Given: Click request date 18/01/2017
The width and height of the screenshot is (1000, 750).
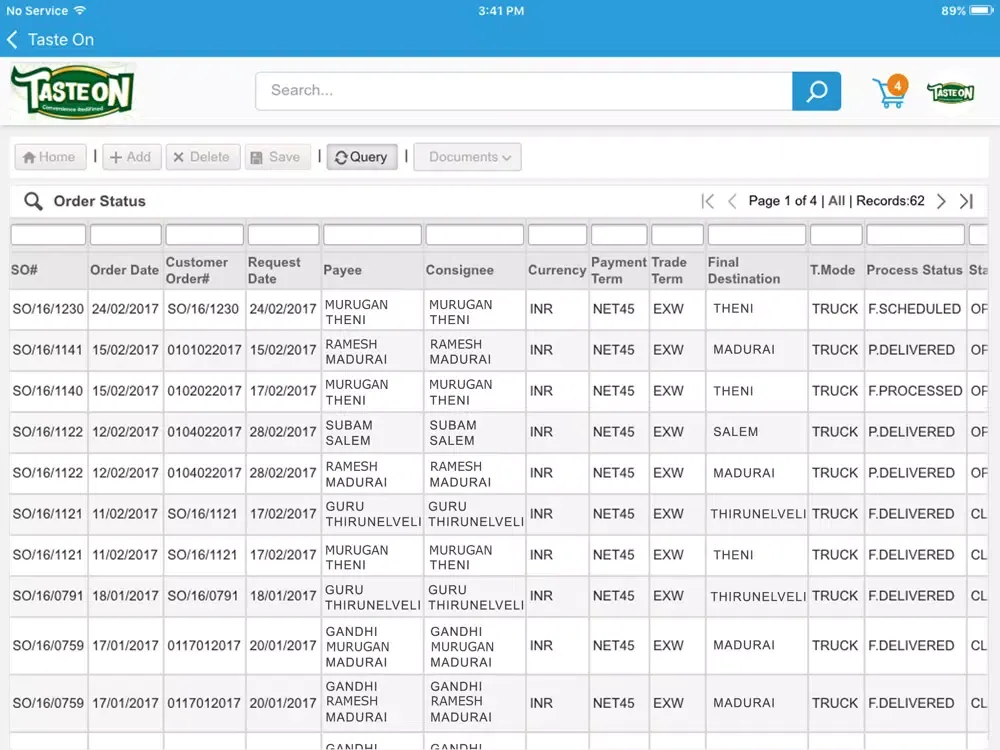Looking at the screenshot, I should click(x=283, y=596).
